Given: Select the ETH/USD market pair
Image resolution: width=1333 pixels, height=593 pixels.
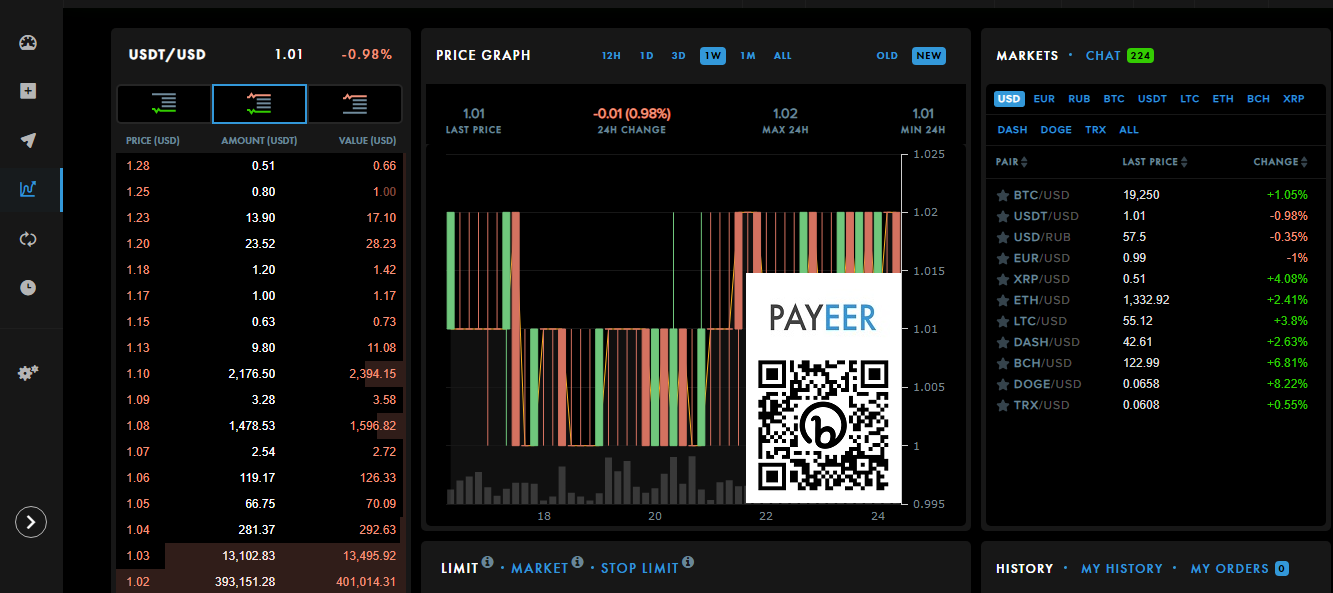Looking at the screenshot, I should [1041, 300].
